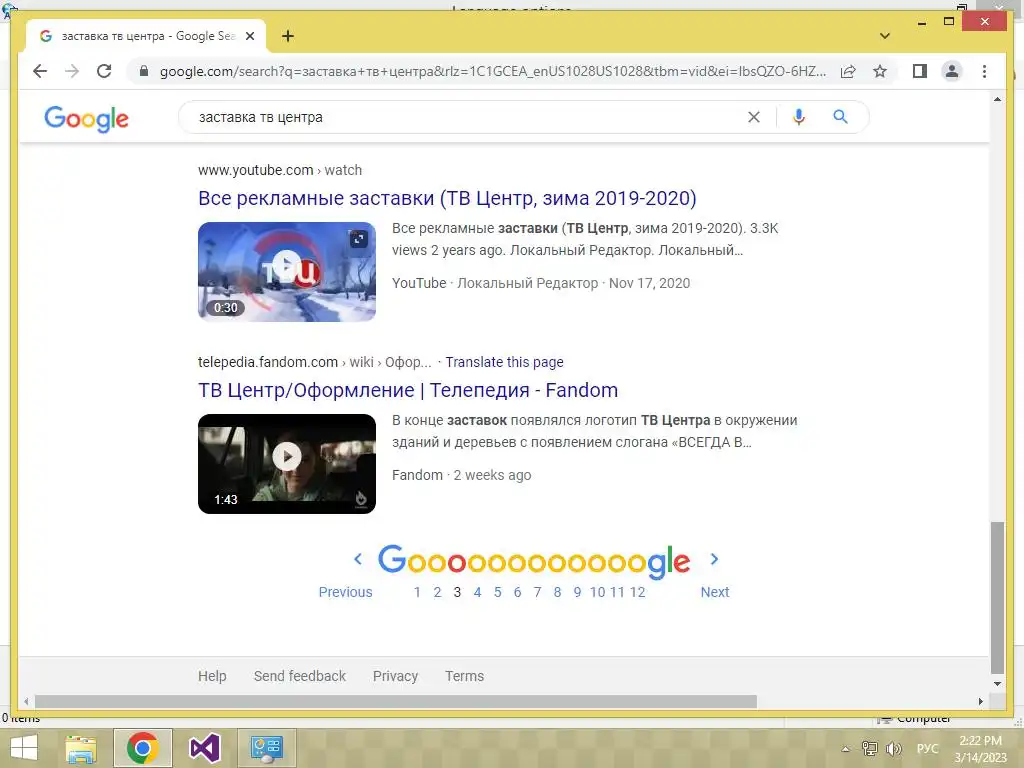The image size is (1024, 768).
Task: Go back to the previous page in Chrome
Action: (40, 71)
